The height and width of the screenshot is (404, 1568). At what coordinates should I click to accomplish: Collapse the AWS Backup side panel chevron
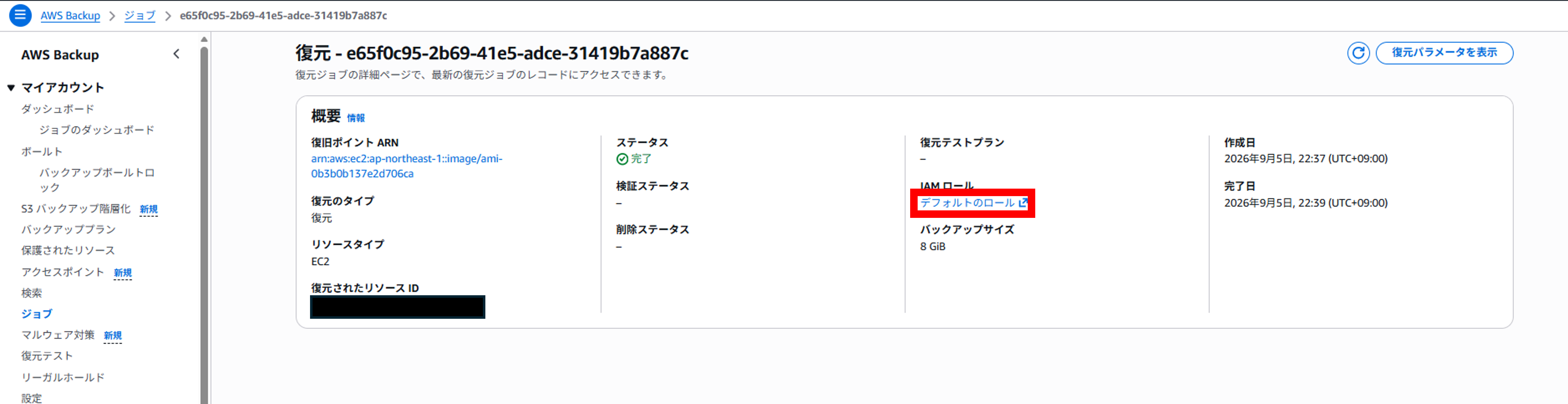pyautogui.click(x=176, y=53)
